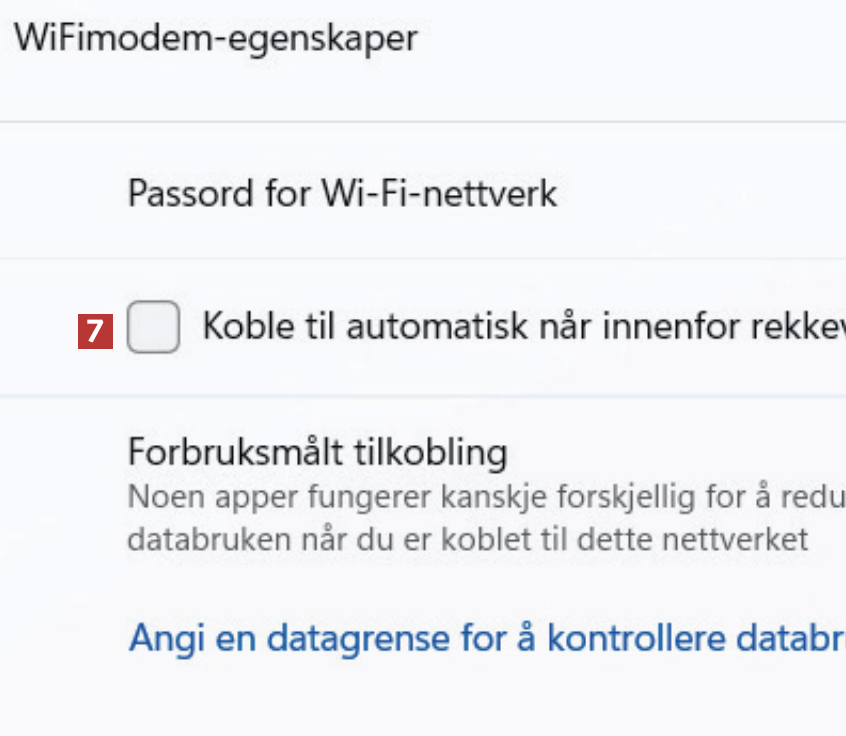Click the word Passord in the Wi-Fi row
The height and width of the screenshot is (736, 846).
pyautogui.click(x=189, y=193)
